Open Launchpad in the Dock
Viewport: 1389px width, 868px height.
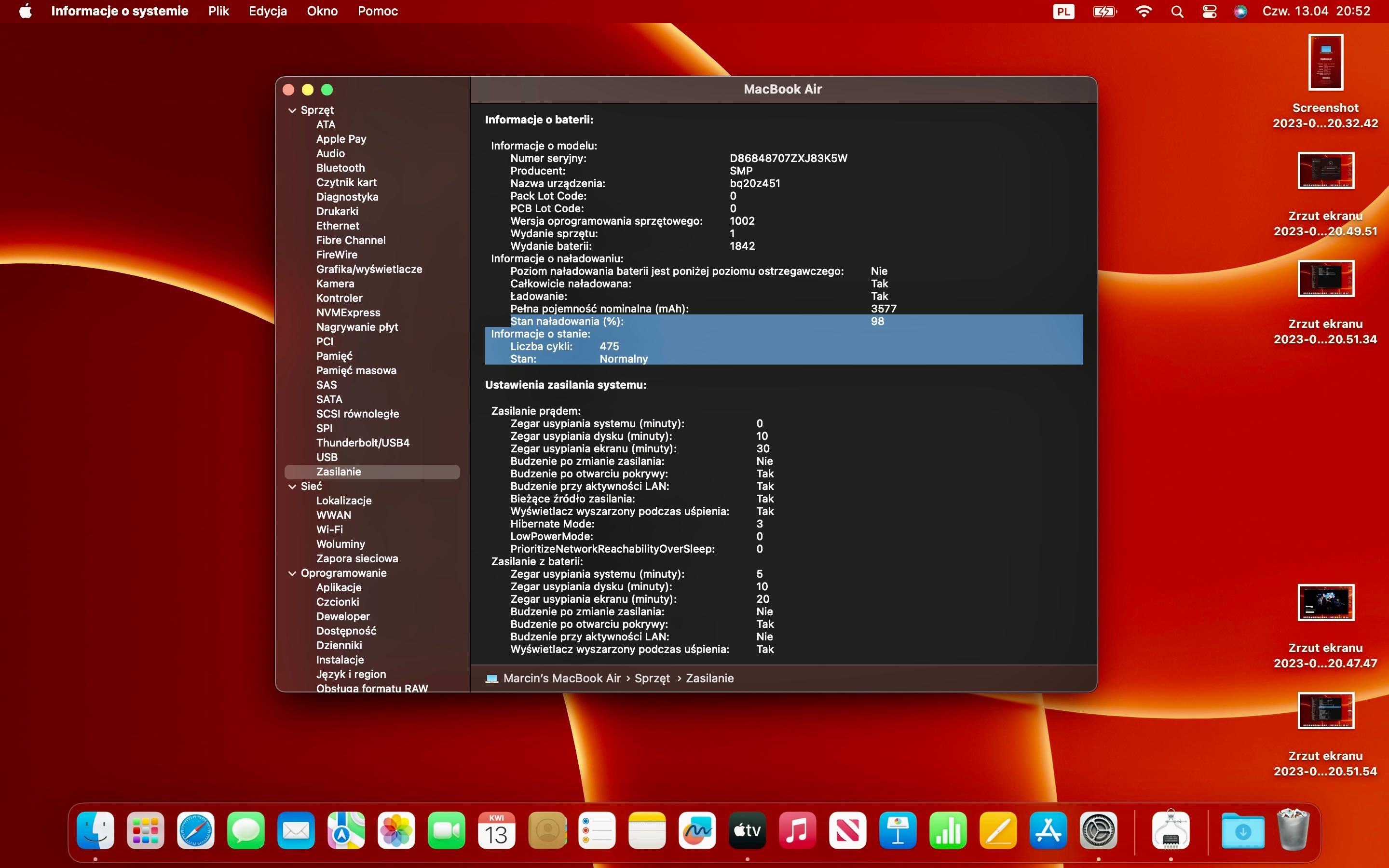tap(145, 830)
